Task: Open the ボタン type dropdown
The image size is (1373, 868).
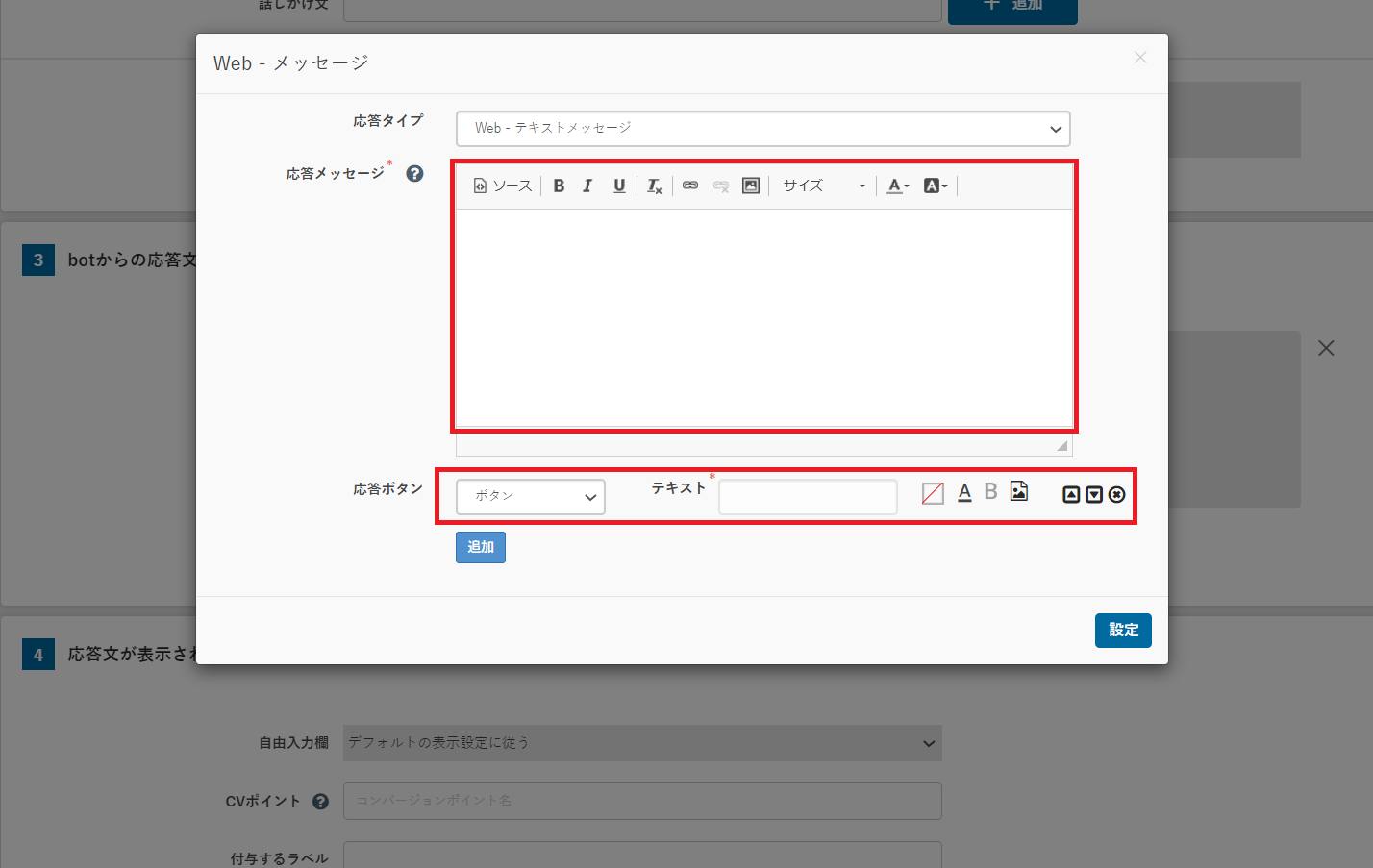Action: coord(530,496)
